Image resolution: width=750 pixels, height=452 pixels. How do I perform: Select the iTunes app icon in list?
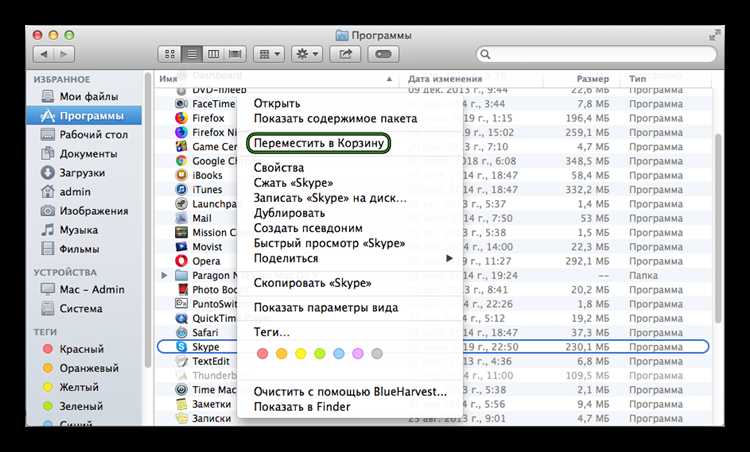(x=181, y=189)
